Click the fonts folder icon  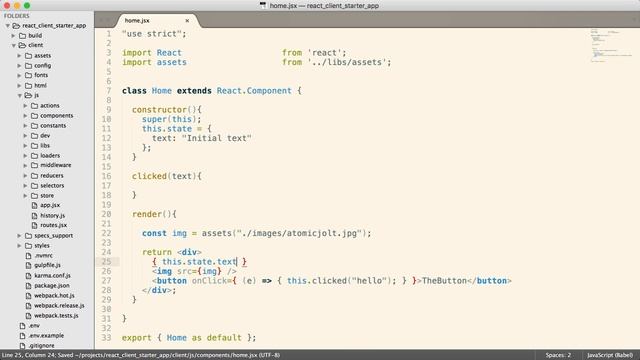(28, 76)
